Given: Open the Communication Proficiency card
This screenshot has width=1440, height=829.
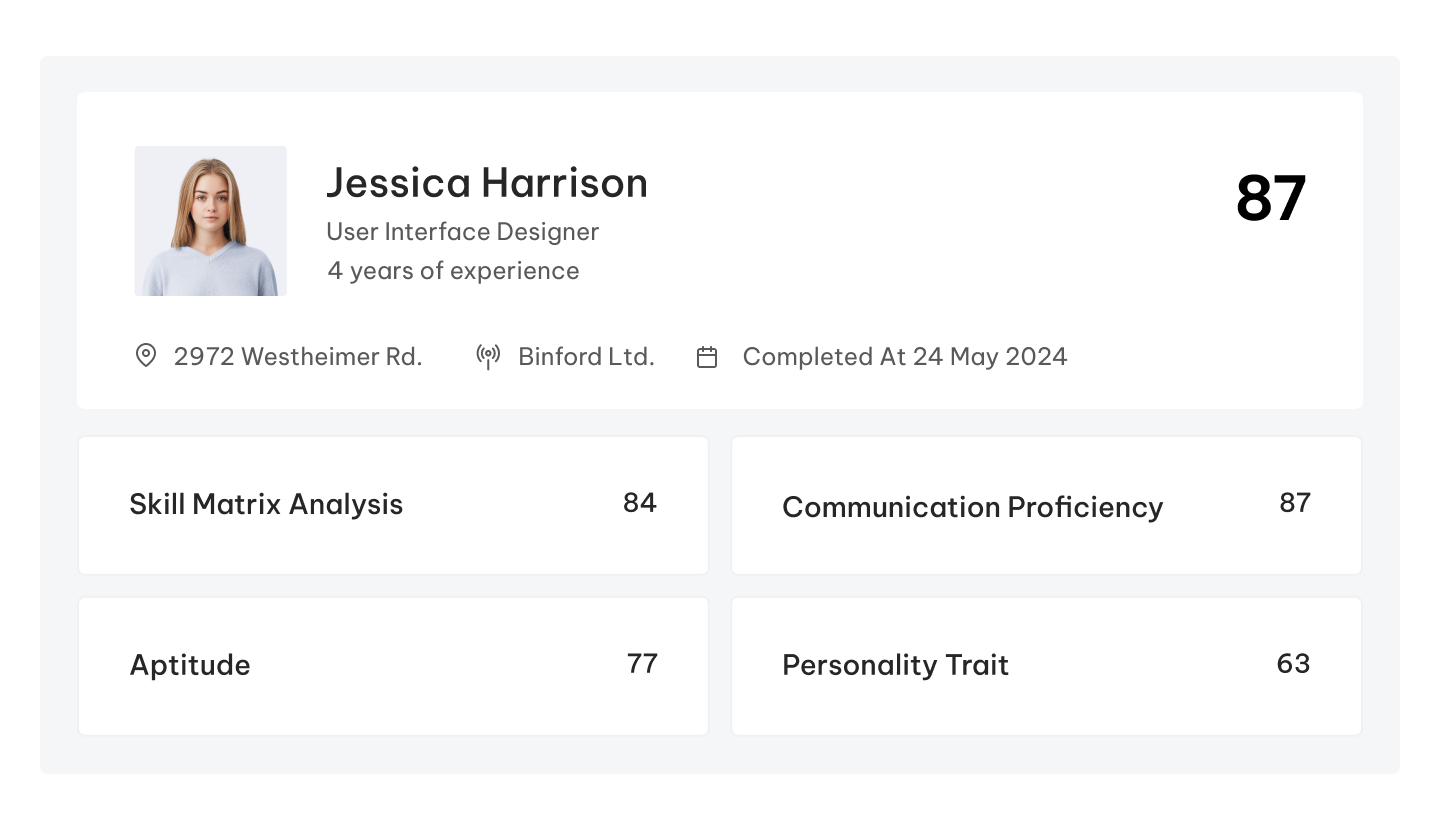Looking at the screenshot, I should click(x=1046, y=505).
